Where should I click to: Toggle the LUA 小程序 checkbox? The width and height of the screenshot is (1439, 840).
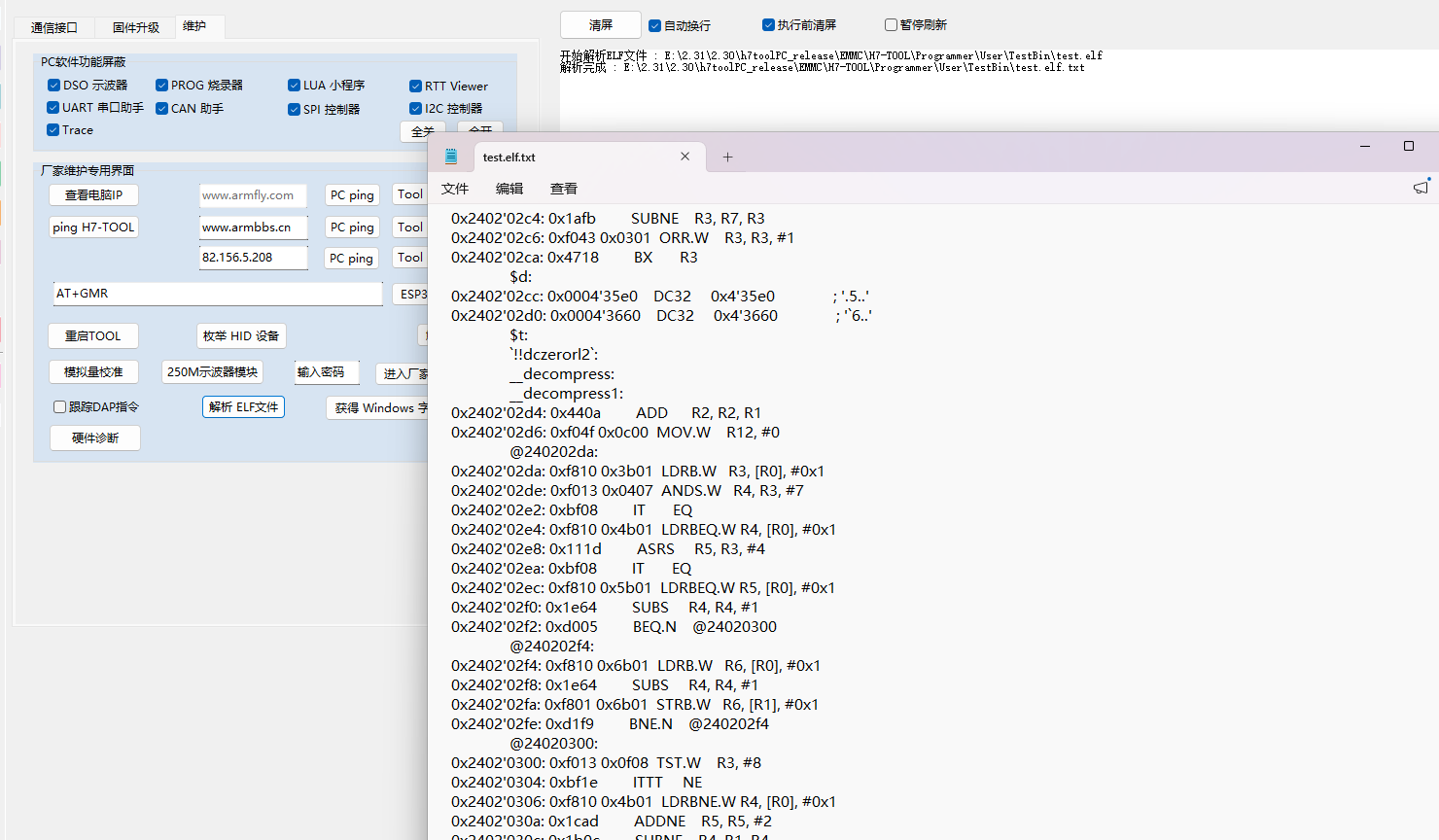pyautogui.click(x=294, y=86)
